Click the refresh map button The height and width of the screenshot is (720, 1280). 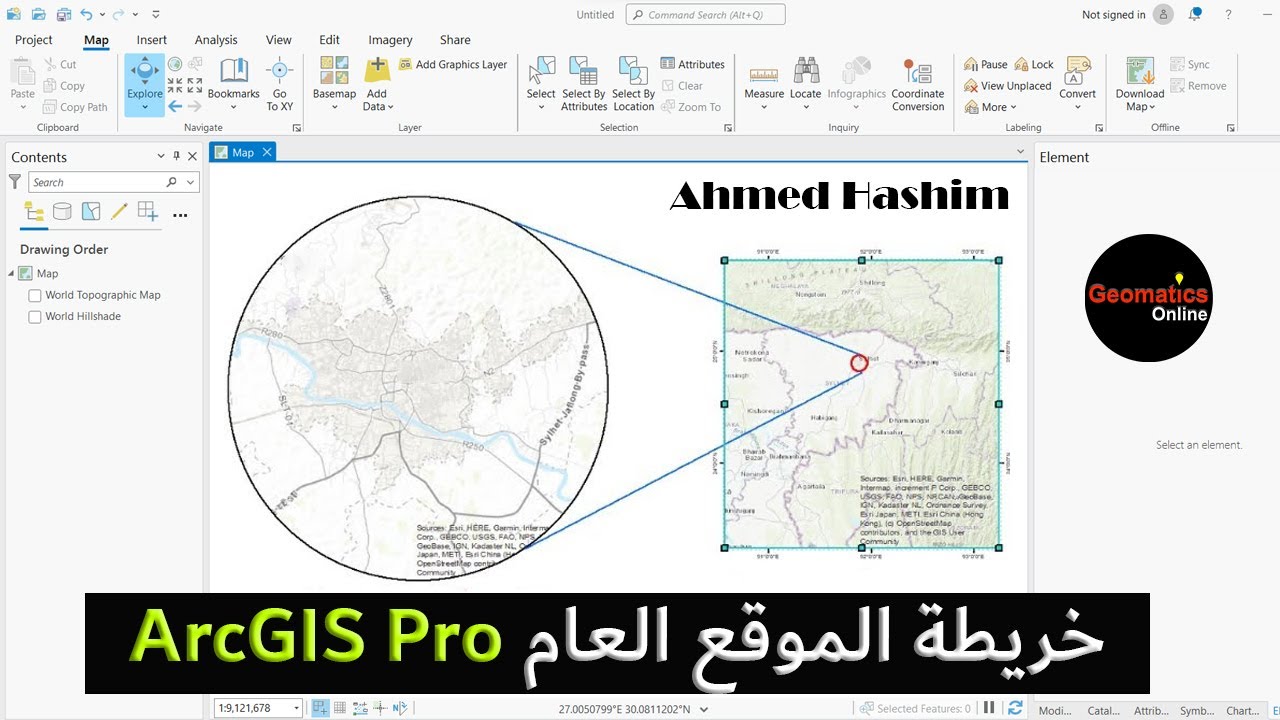tap(1016, 708)
